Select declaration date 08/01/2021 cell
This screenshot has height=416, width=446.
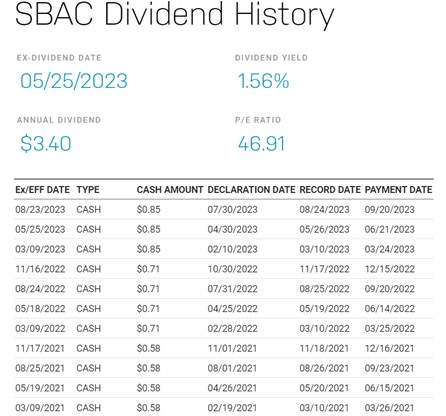(x=232, y=368)
